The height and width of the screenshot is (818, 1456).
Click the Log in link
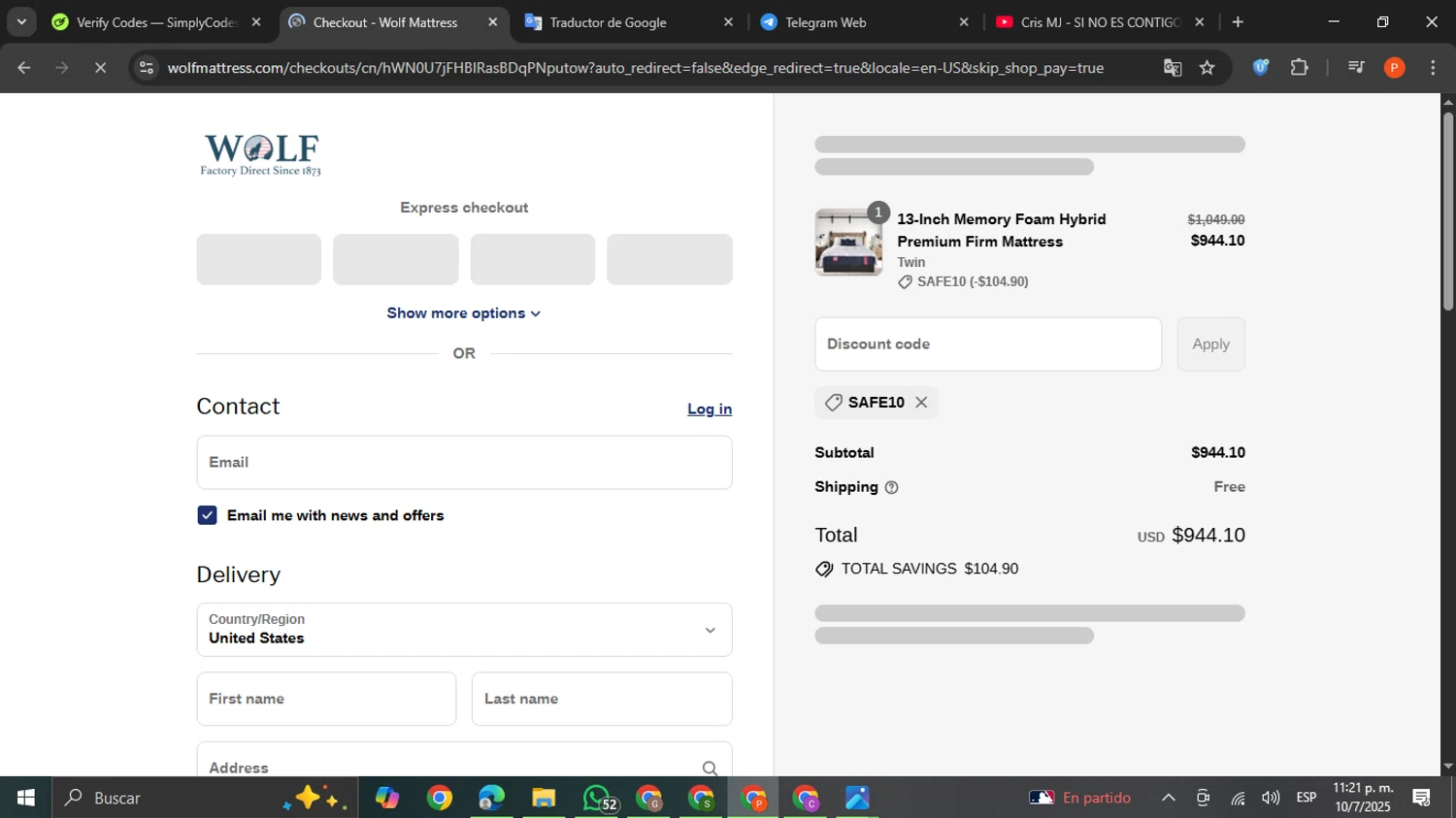tap(710, 409)
